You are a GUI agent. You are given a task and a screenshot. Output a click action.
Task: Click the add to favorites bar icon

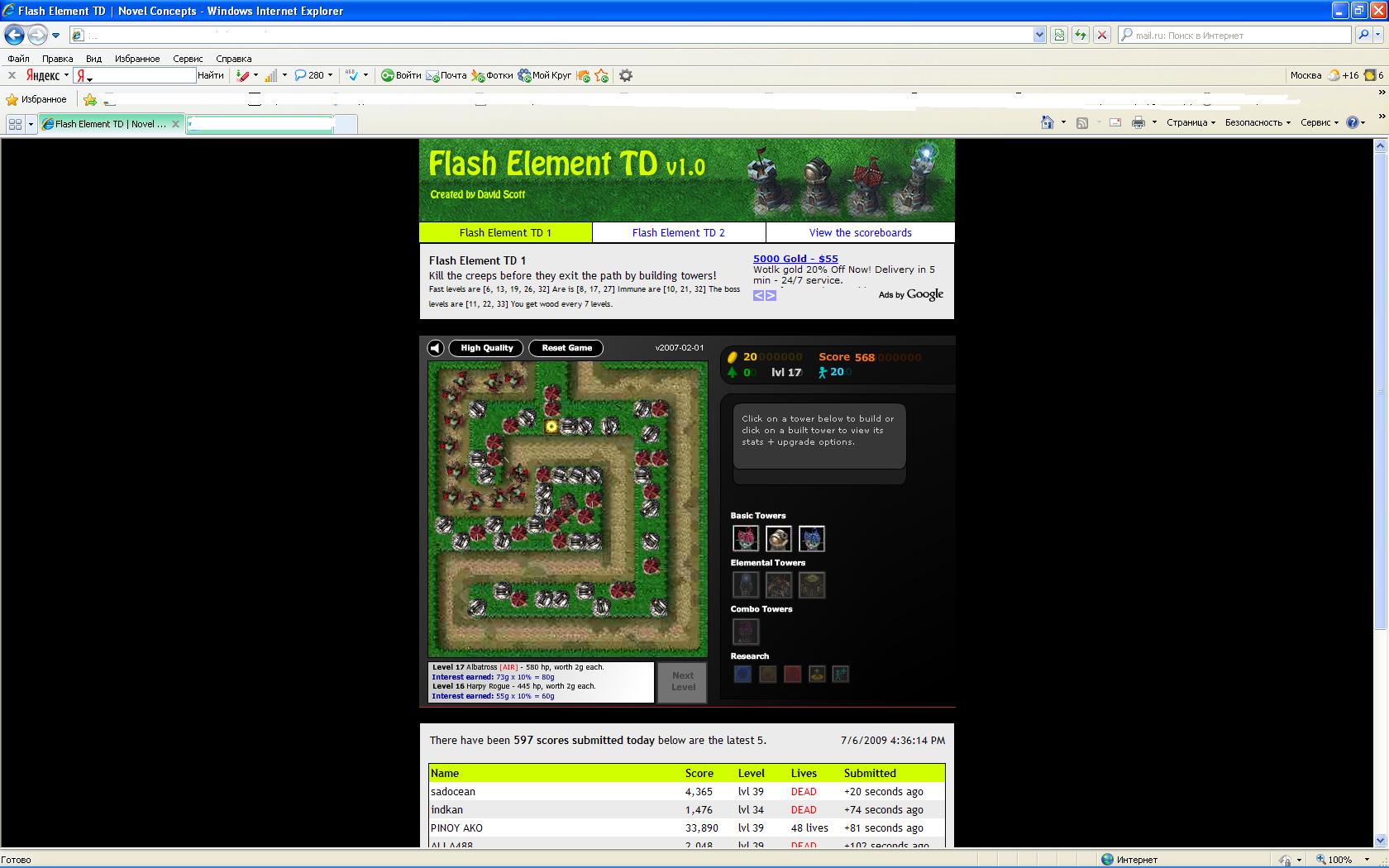click(90, 100)
